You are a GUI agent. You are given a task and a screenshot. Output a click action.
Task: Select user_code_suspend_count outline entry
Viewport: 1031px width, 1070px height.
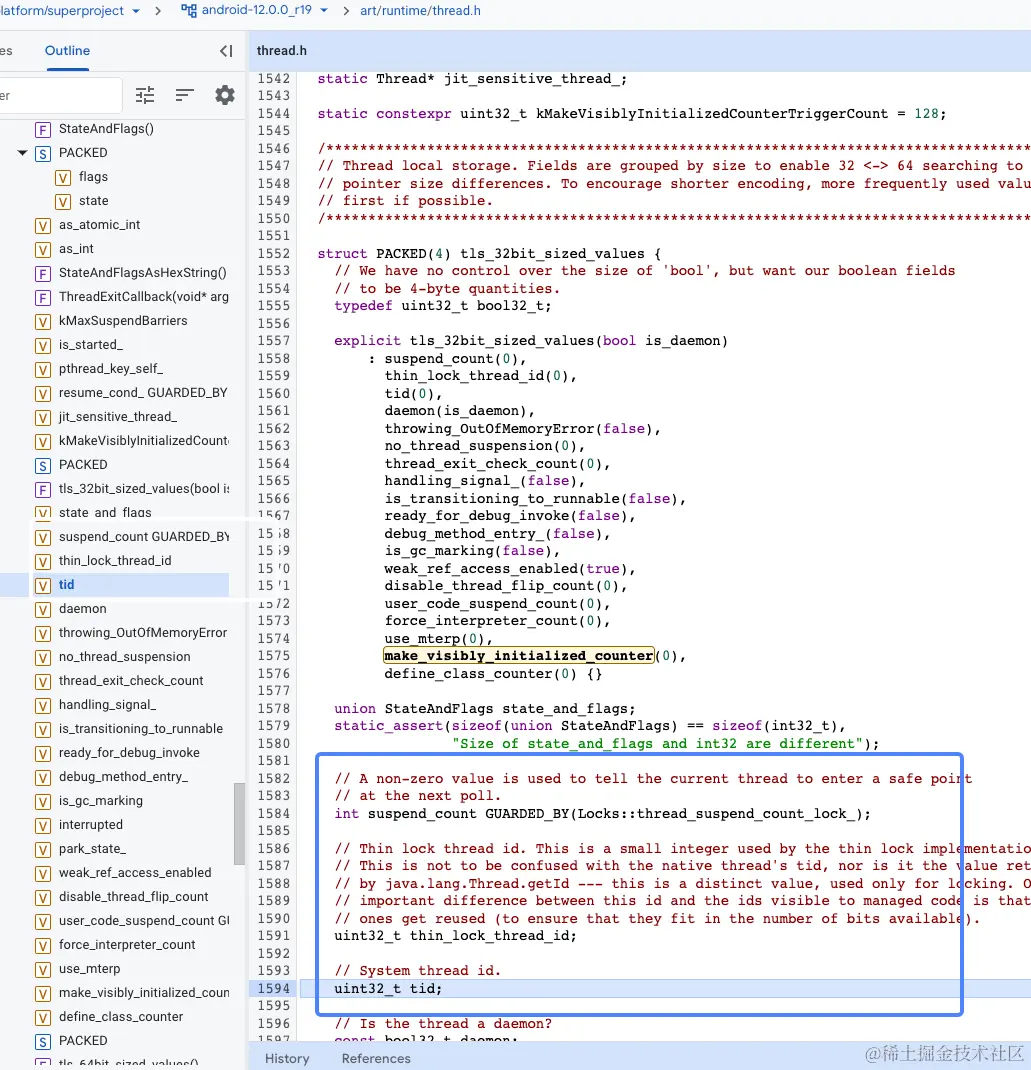(144, 921)
